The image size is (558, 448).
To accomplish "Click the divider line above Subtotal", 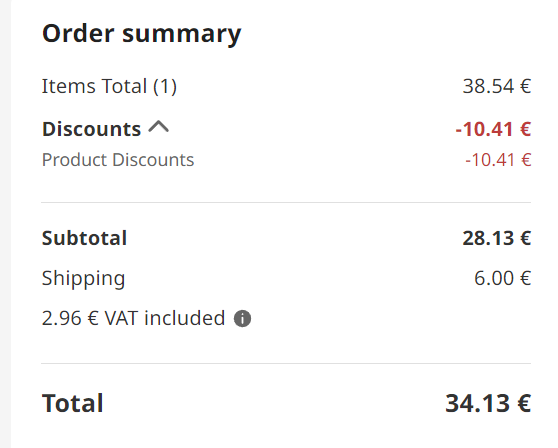I will pyautogui.click(x=286, y=202).
